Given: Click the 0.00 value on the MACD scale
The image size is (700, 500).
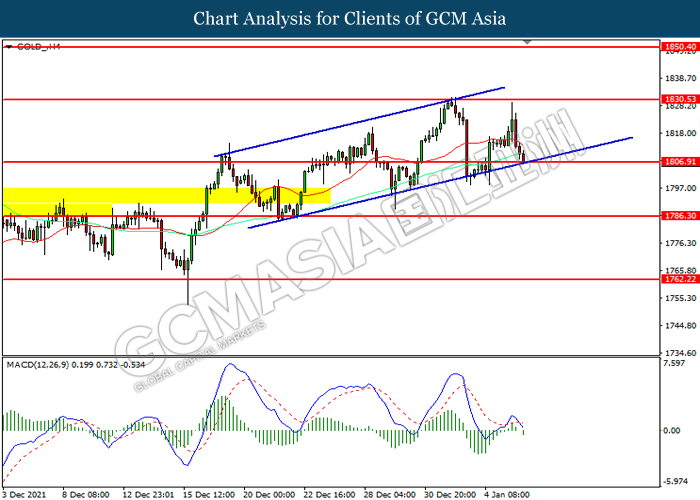Looking at the screenshot, I should [672, 430].
